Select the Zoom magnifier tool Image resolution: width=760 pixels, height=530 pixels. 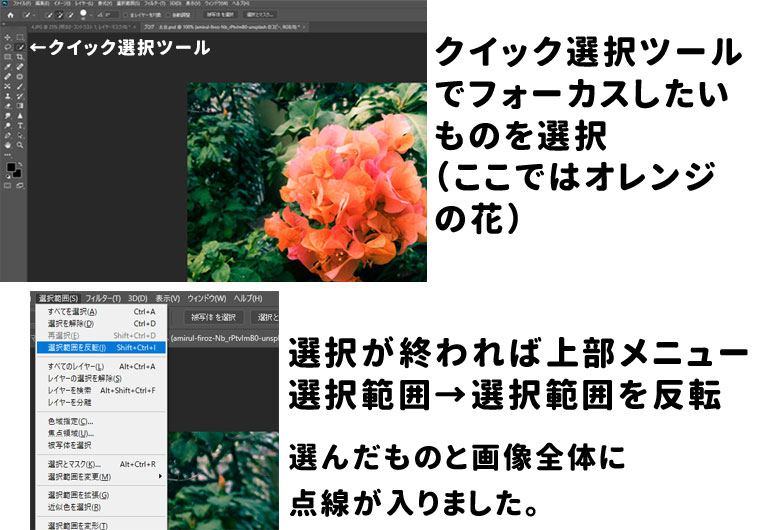point(20,145)
